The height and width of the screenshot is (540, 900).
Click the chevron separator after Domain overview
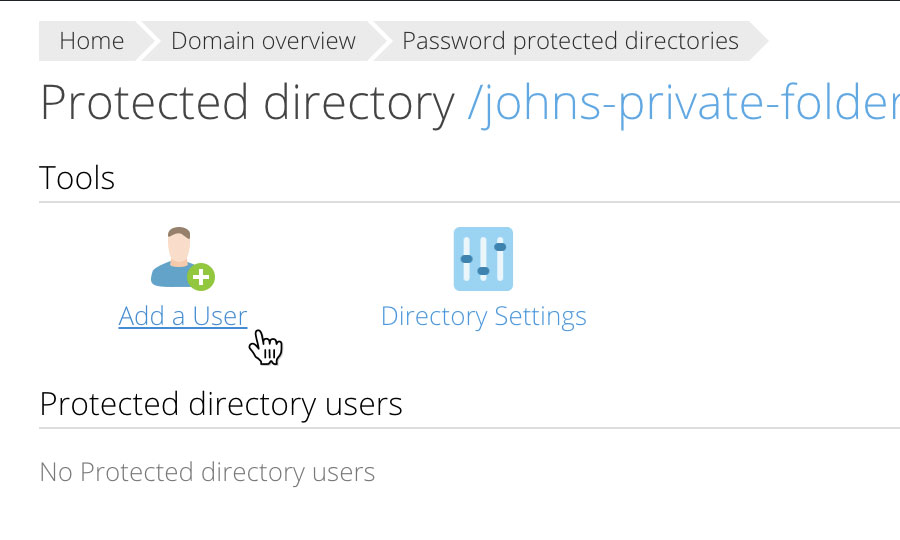[x=379, y=41]
